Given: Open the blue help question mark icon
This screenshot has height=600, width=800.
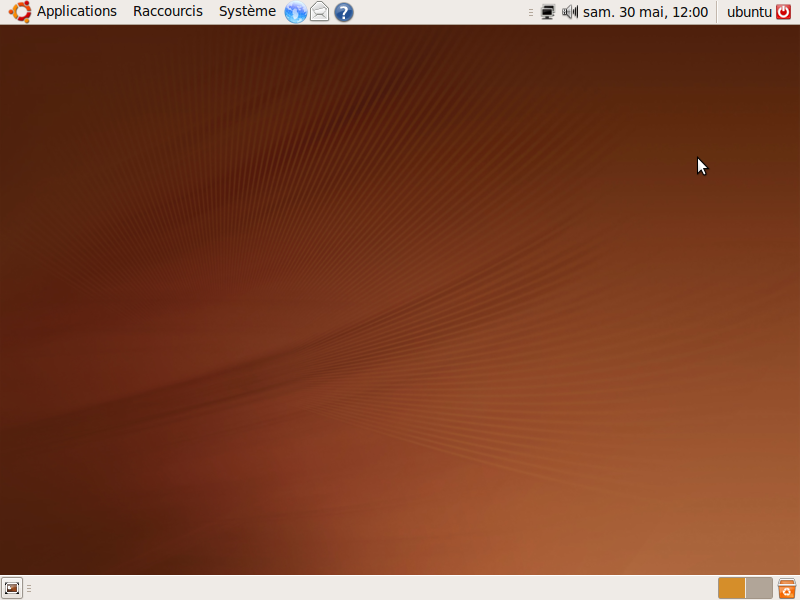Looking at the screenshot, I should tap(344, 12).
